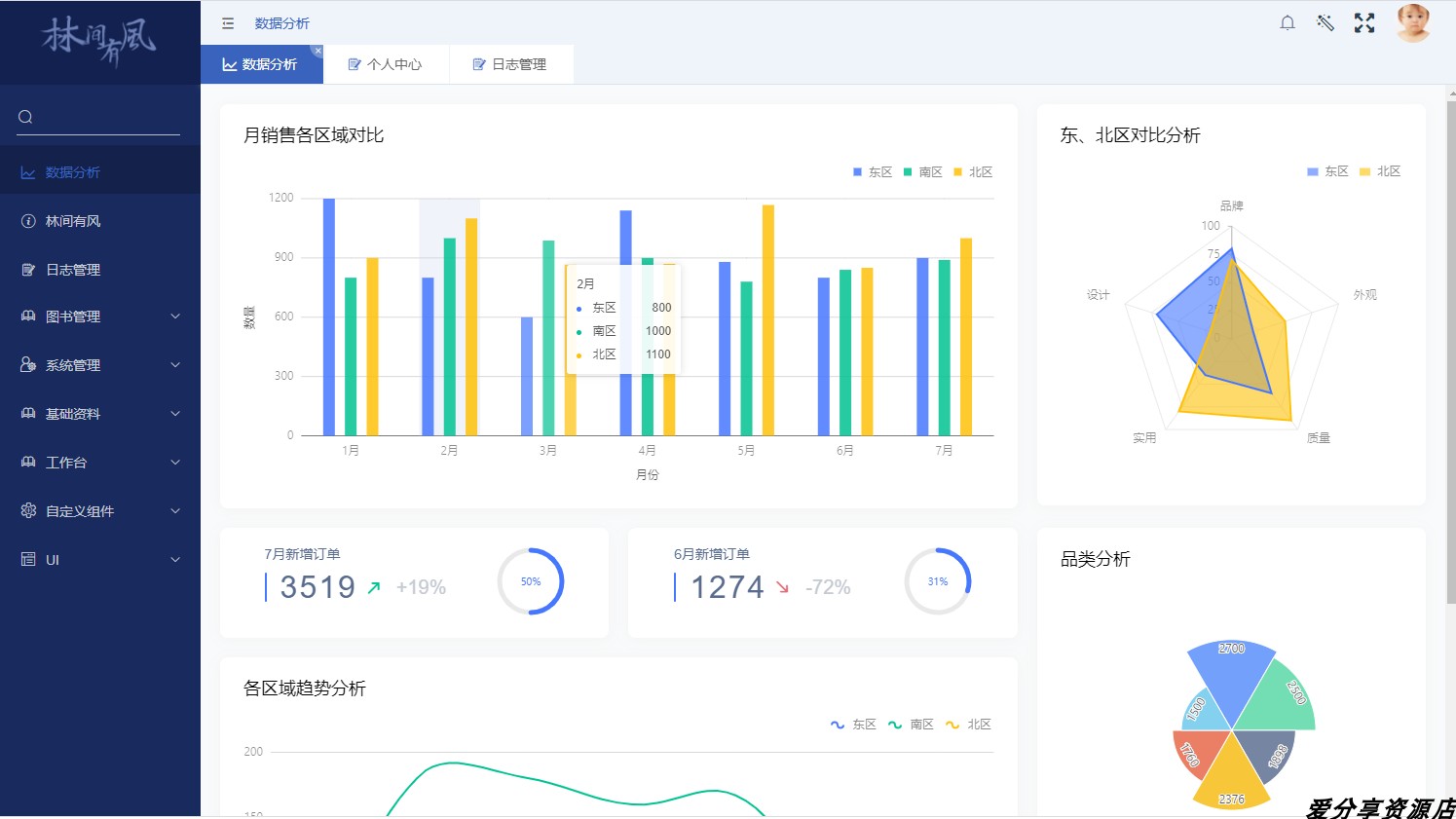The height and width of the screenshot is (819, 1456).
Task: Click the 林间有风 logo in the sidebar
Action: coord(99,41)
